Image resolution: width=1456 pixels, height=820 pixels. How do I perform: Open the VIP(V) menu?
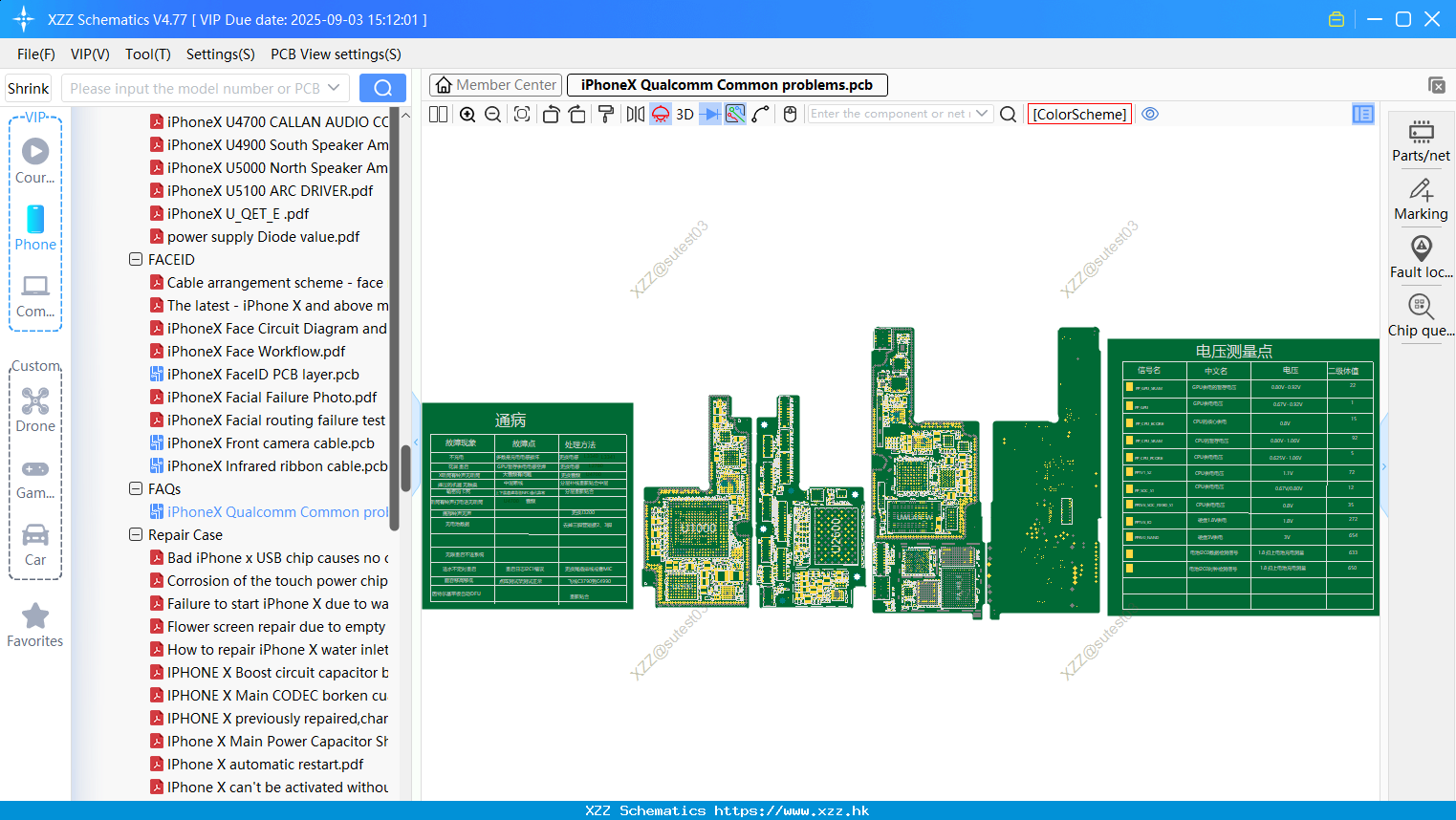(90, 54)
